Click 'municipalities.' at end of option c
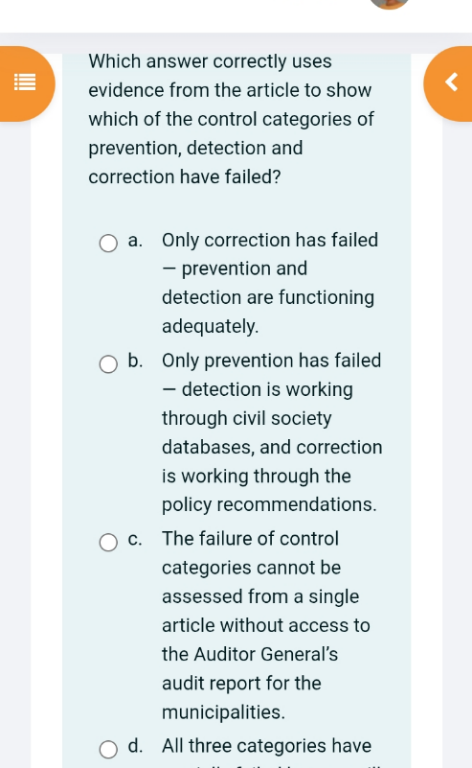The height and width of the screenshot is (768, 472). (223, 712)
